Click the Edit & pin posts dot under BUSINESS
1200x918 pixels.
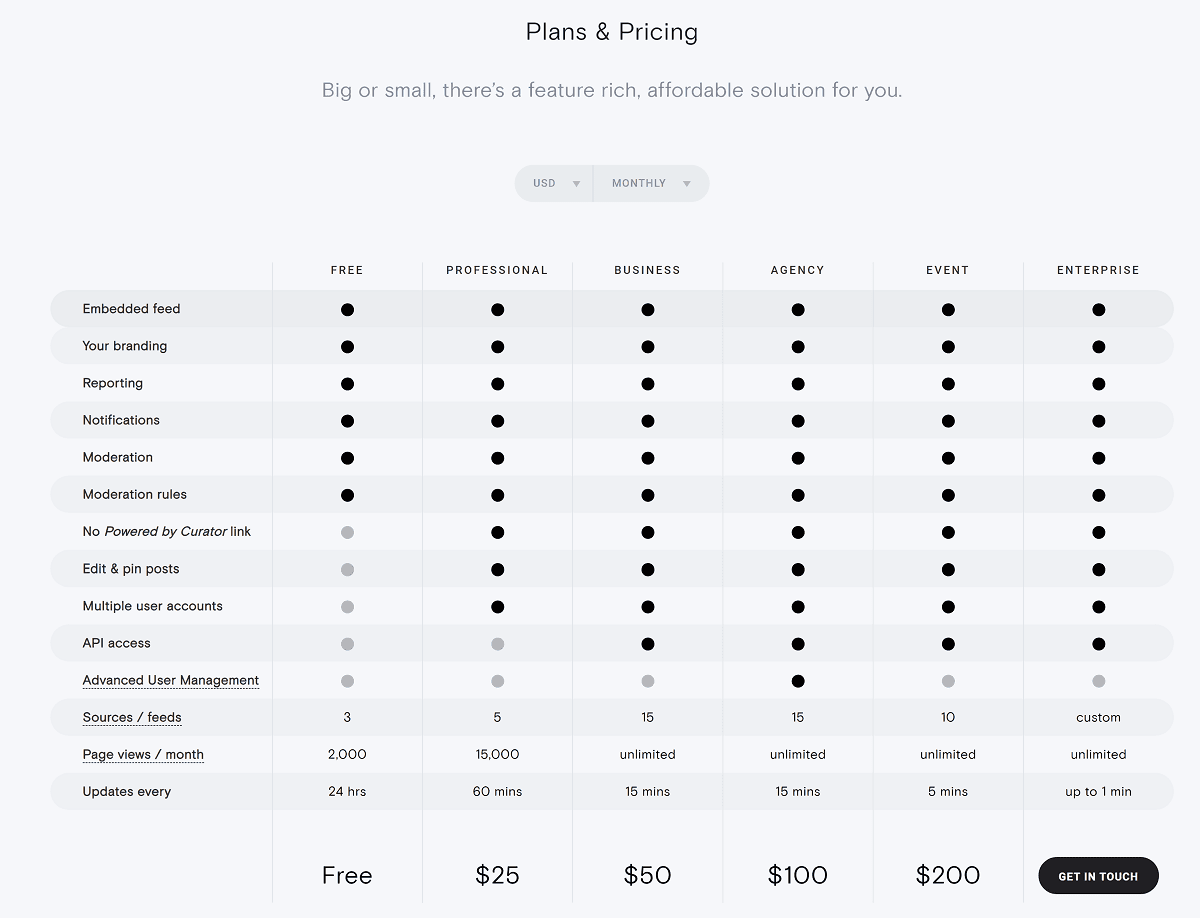(647, 569)
